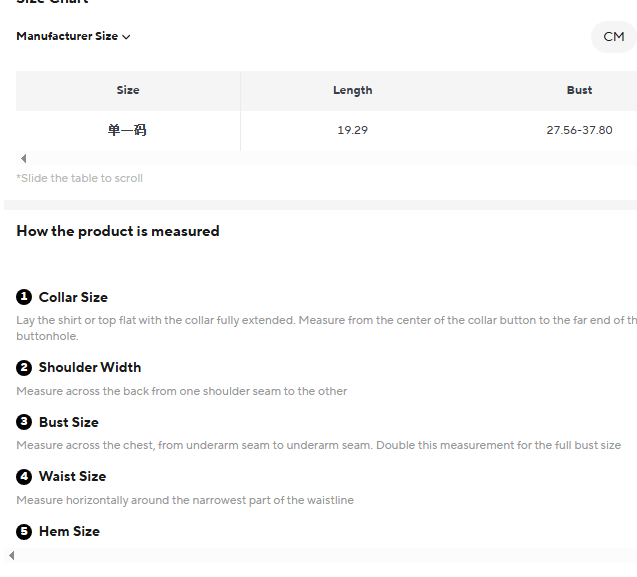Select the Bust column header
637x577 pixels.
coord(579,90)
